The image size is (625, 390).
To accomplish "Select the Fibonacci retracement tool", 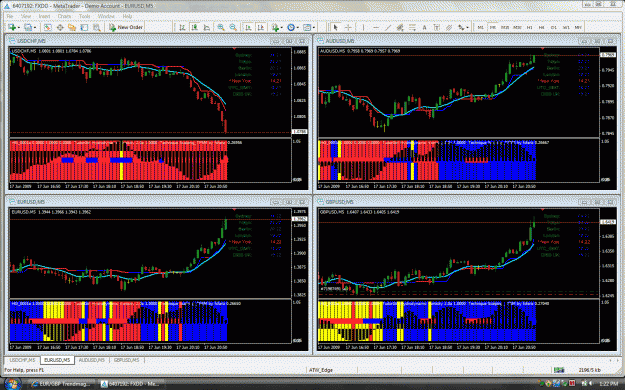I will coord(412,27).
